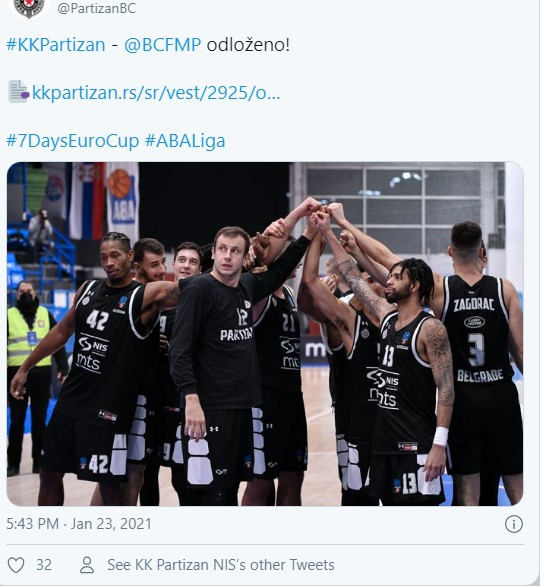The width and height of the screenshot is (544, 588).
Task: Open the #7DaysEuroCup hashtag
Action: point(73,141)
